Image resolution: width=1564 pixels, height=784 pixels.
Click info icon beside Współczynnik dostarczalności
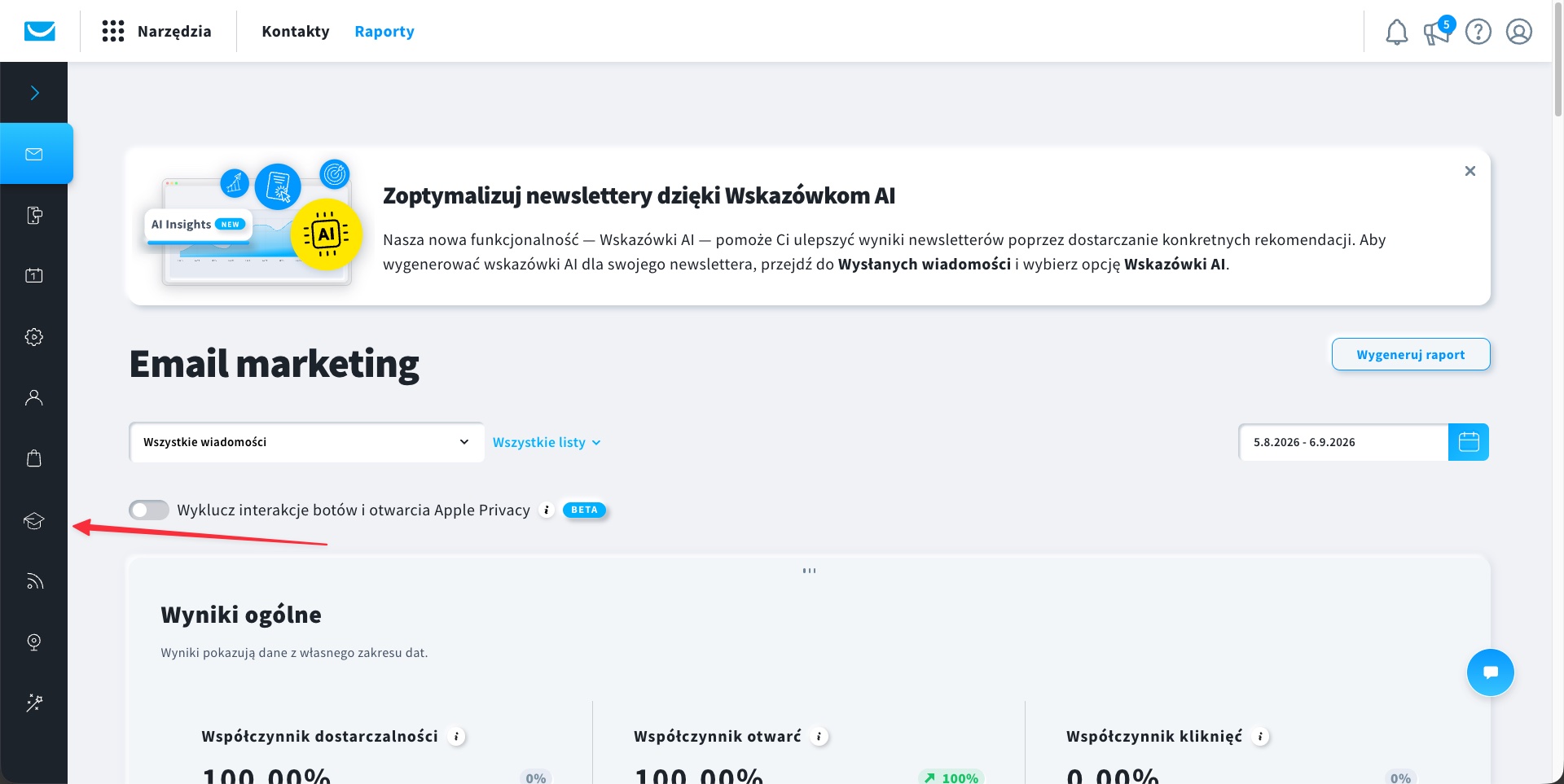point(457,737)
